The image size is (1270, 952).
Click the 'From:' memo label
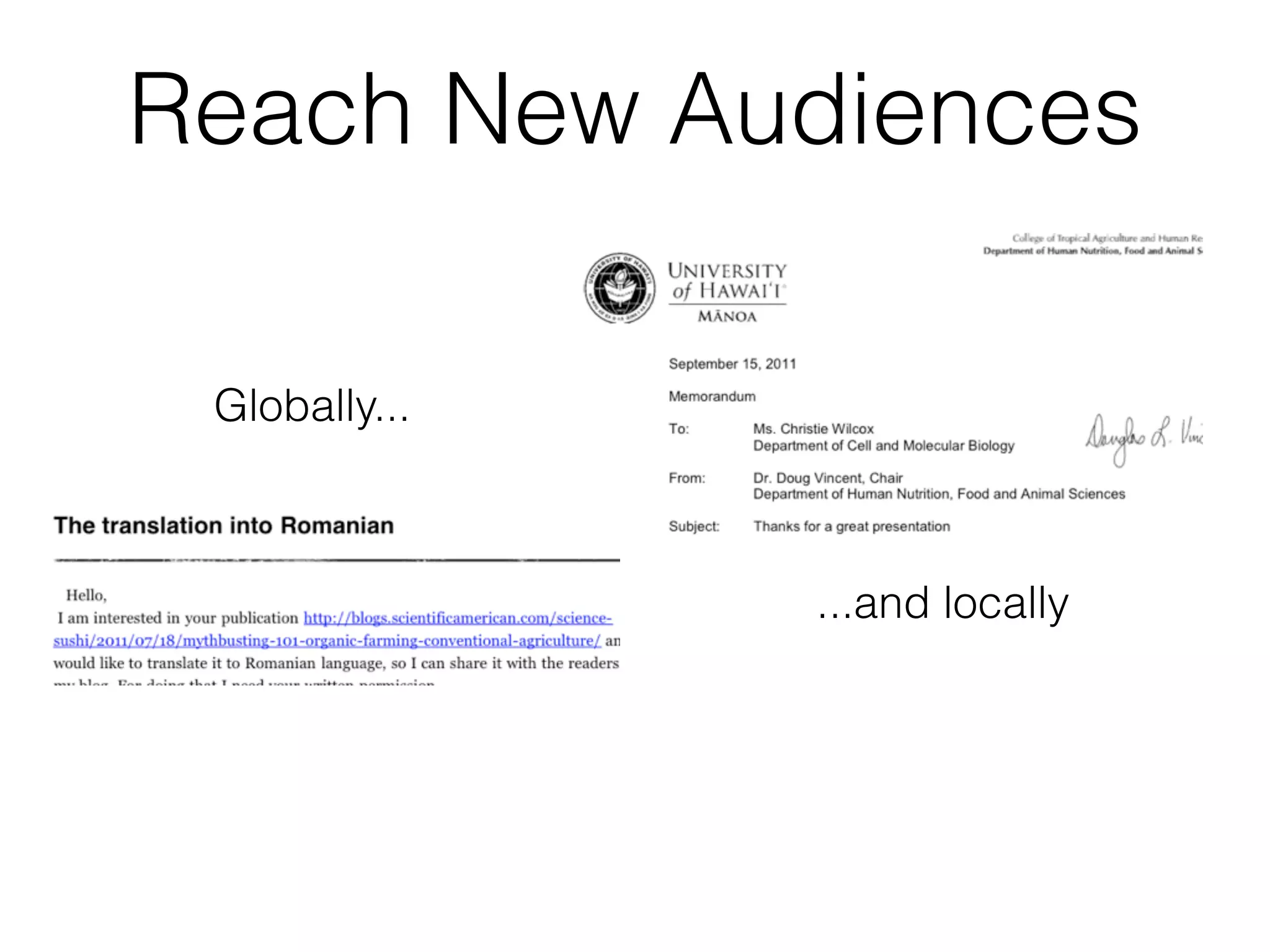tap(686, 478)
